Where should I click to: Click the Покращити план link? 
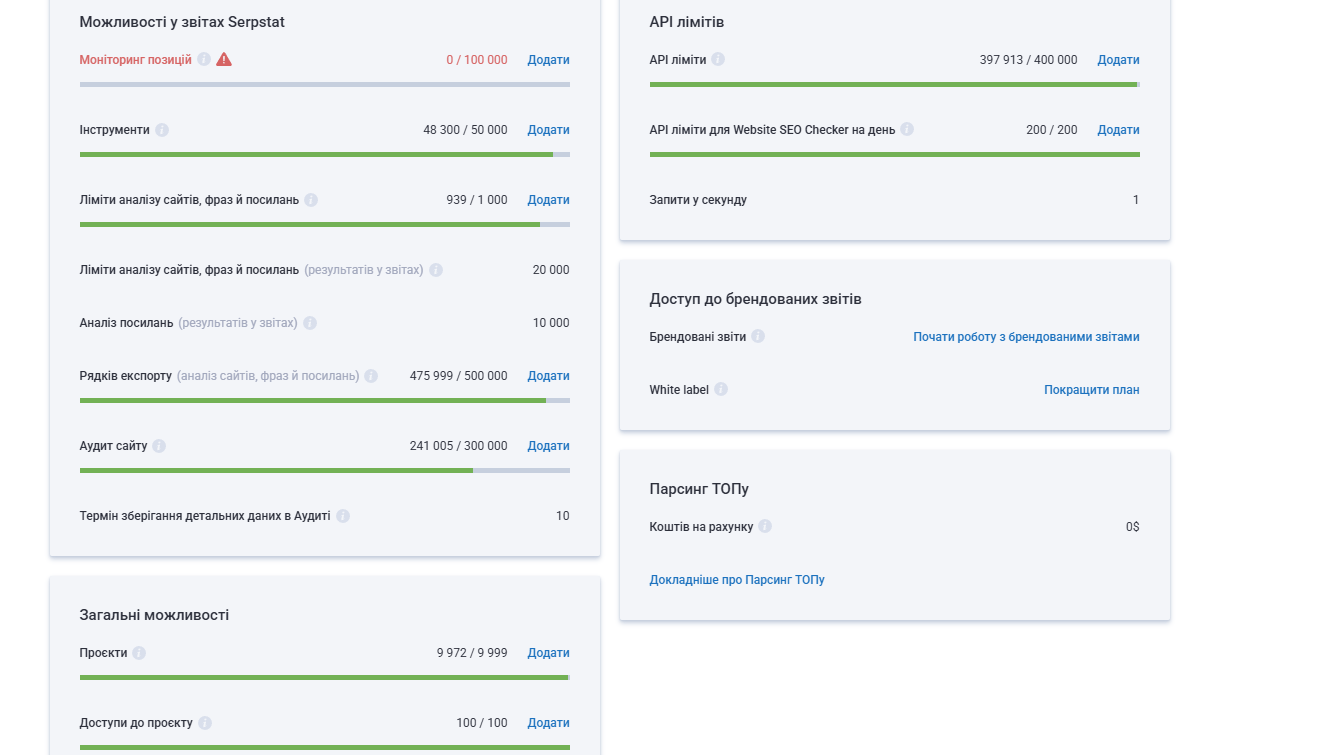coord(1091,390)
